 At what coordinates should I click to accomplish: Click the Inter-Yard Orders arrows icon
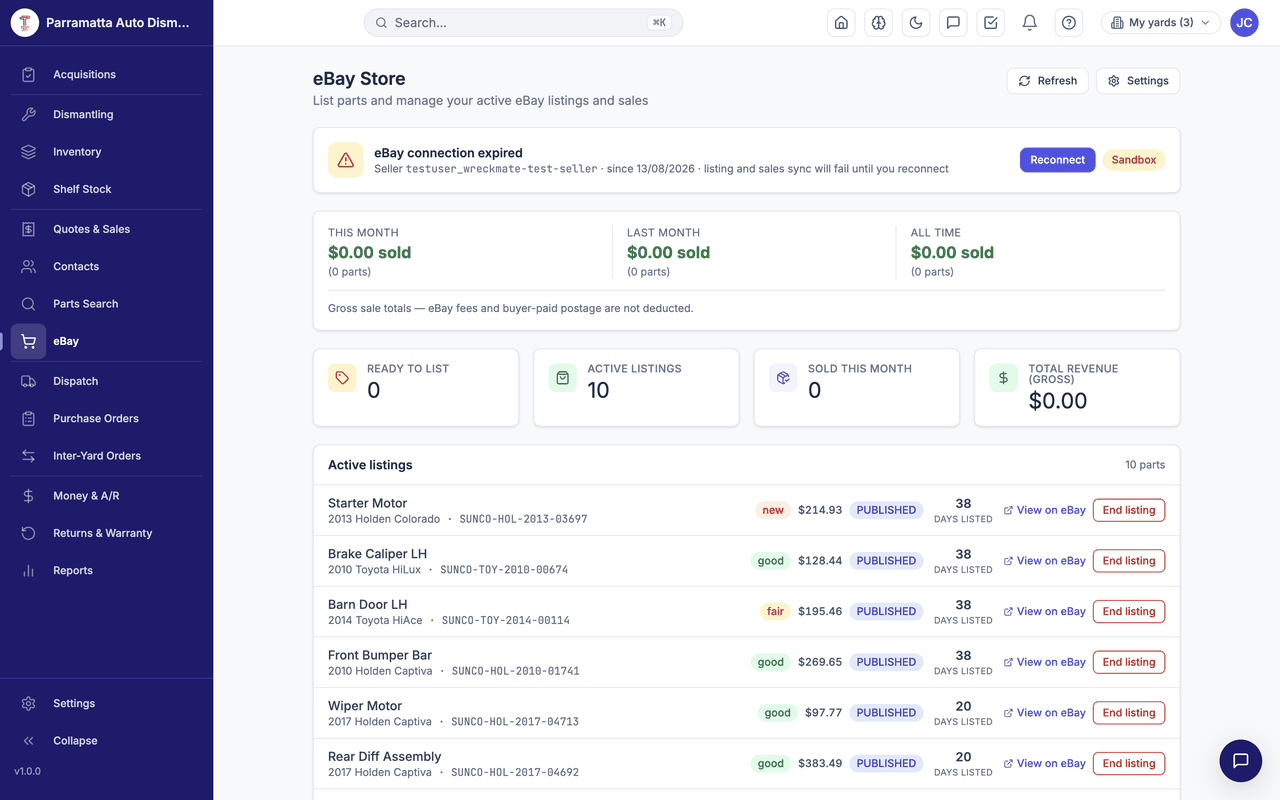click(29, 456)
